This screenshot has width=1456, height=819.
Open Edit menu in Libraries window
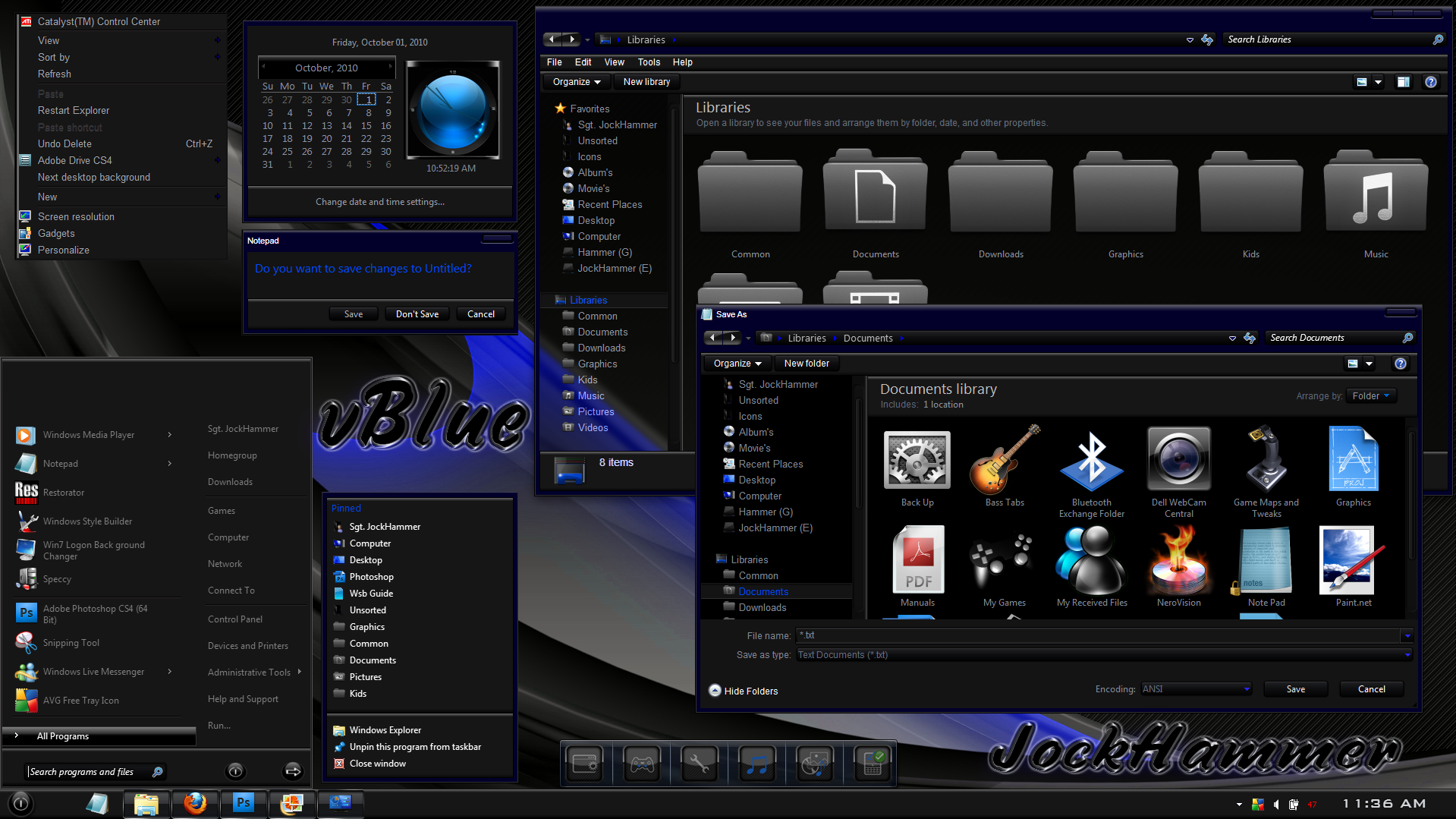(583, 62)
